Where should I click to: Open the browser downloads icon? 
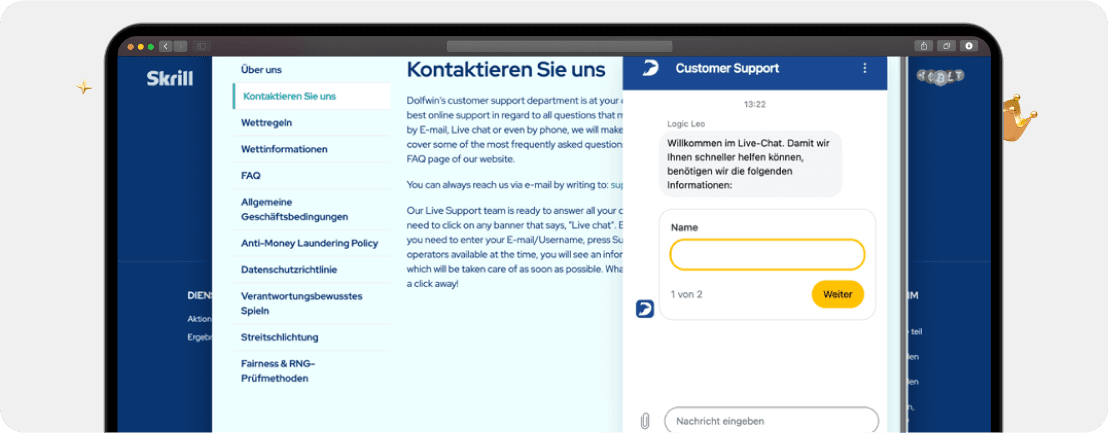pyautogui.click(x=969, y=46)
